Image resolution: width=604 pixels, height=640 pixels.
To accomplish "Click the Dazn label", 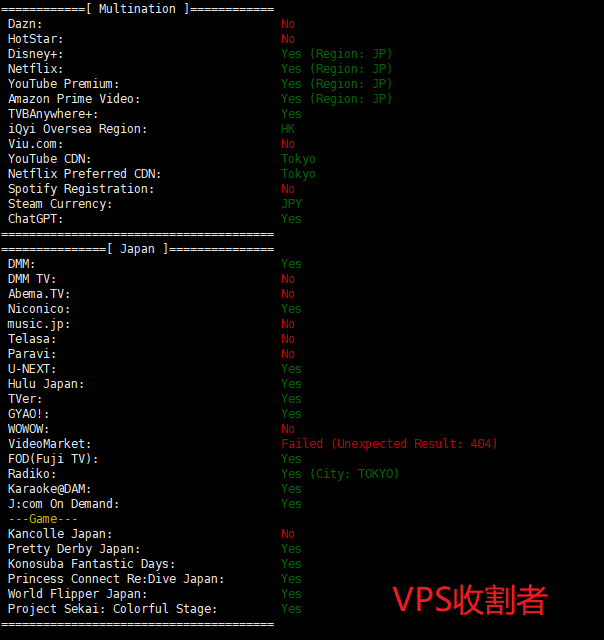I will [x=25, y=24].
